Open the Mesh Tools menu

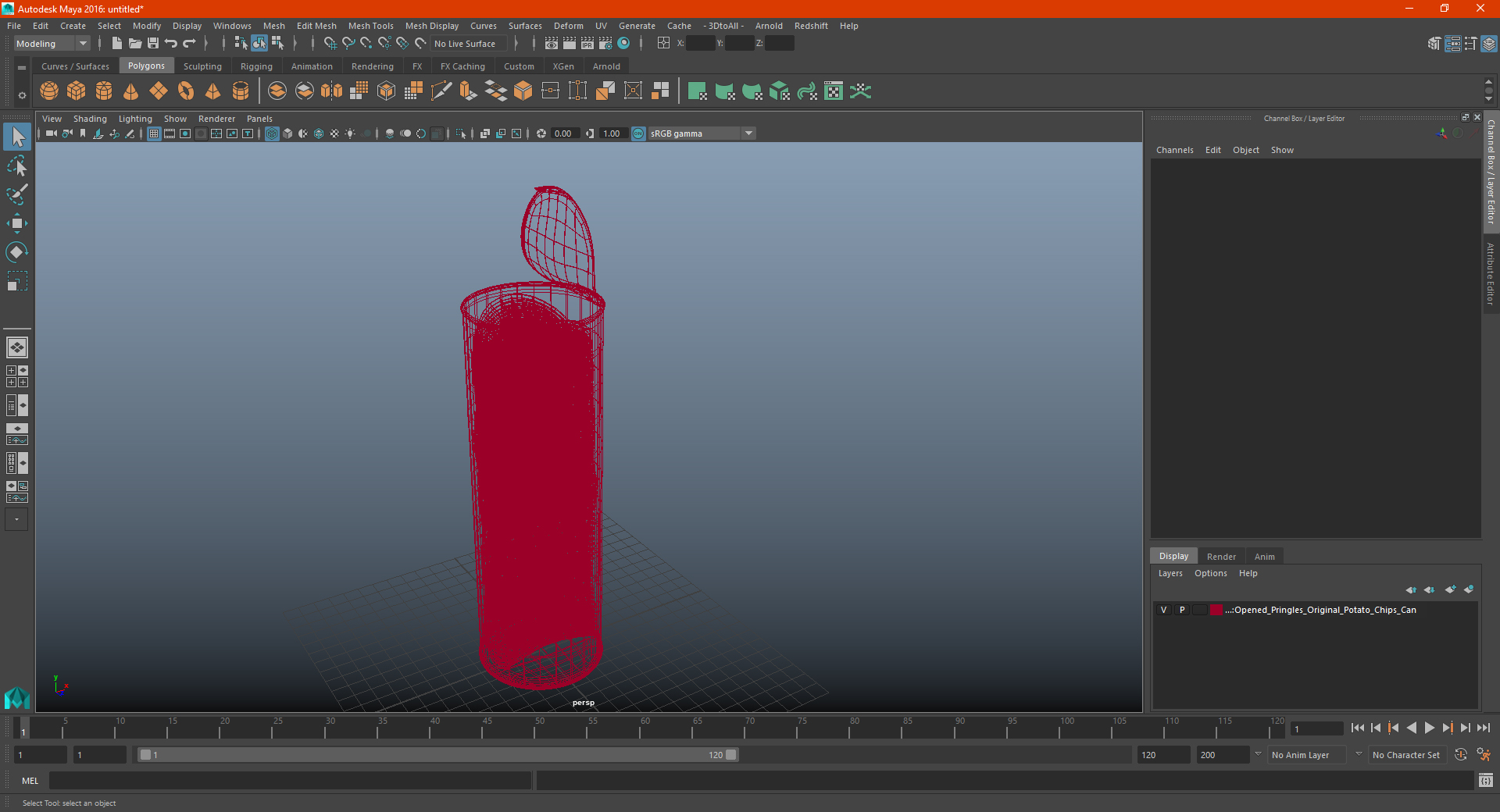(371, 26)
